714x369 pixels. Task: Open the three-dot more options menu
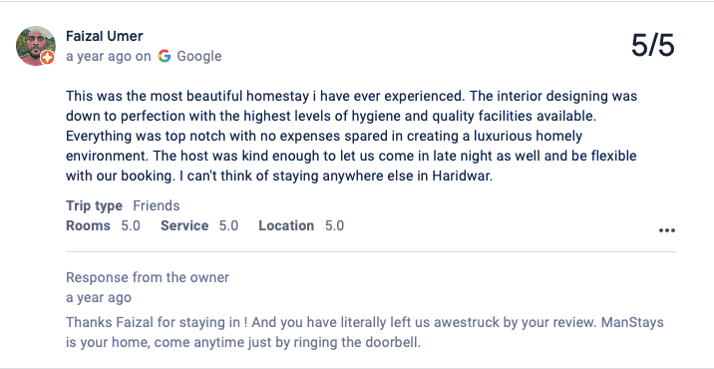(x=667, y=230)
